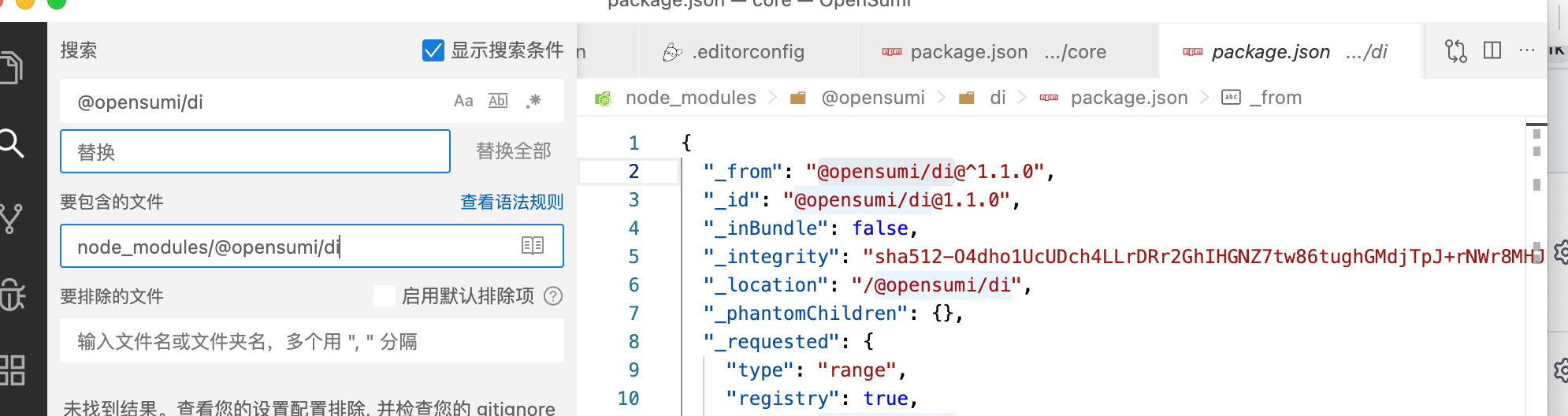1568x416 pixels.
Task: Uncheck 显示搜索条件 checkbox
Action: pos(433,50)
